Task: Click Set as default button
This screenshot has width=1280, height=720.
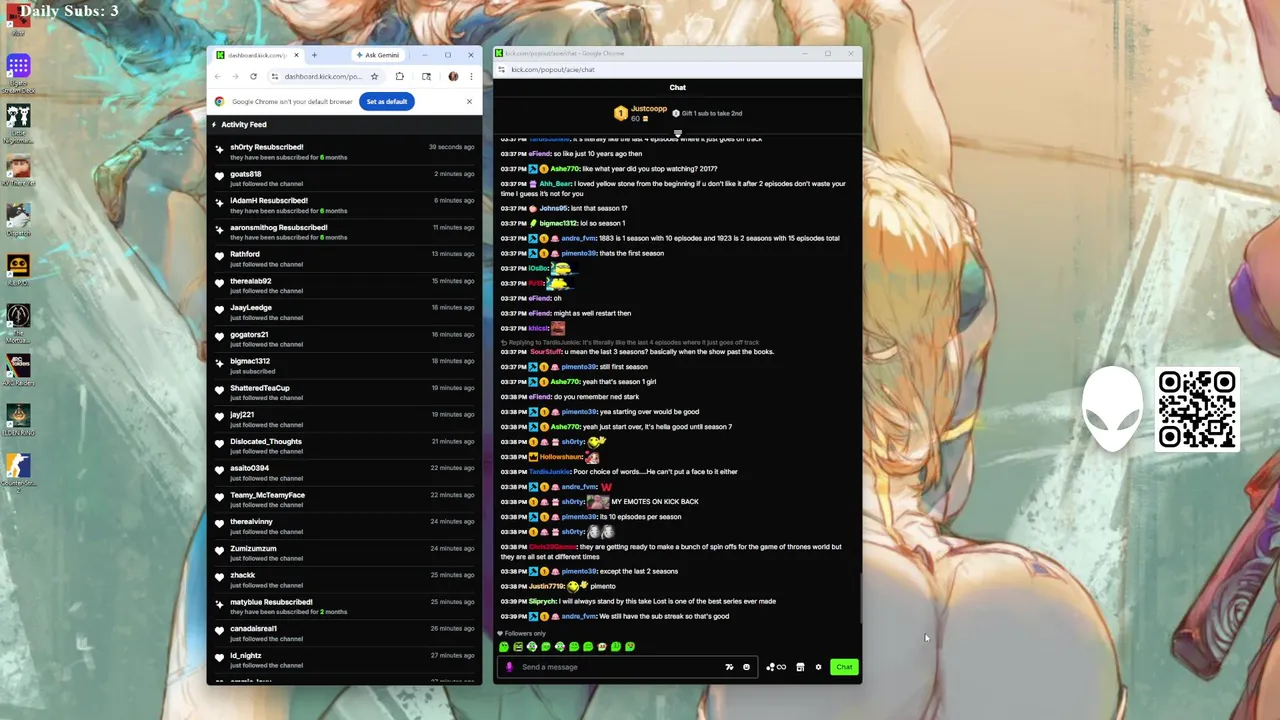Action: point(386,101)
